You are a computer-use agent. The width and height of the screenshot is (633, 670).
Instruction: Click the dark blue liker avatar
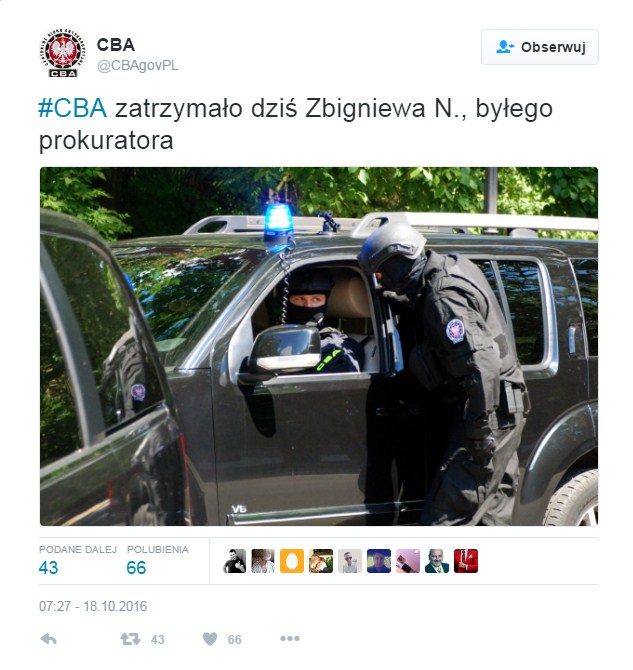click(x=379, y=561)
